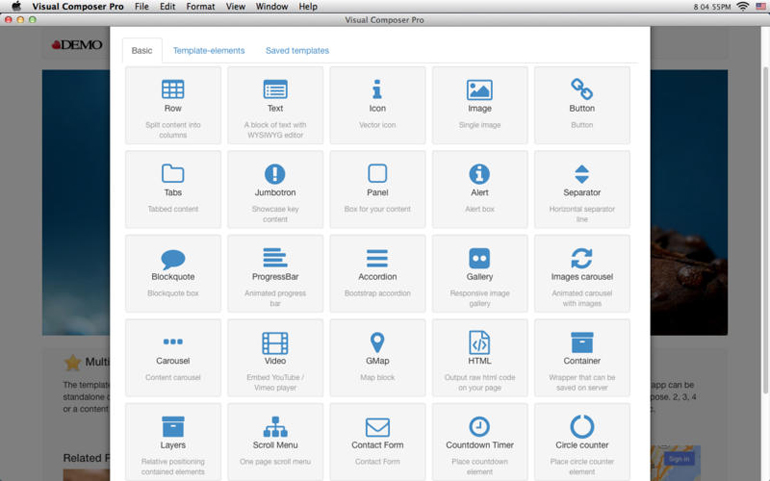The width and height of the screenshot is (770, 481).
Task: Open the Visual Composer Pro app menu
Action: (x=78, y=6)
